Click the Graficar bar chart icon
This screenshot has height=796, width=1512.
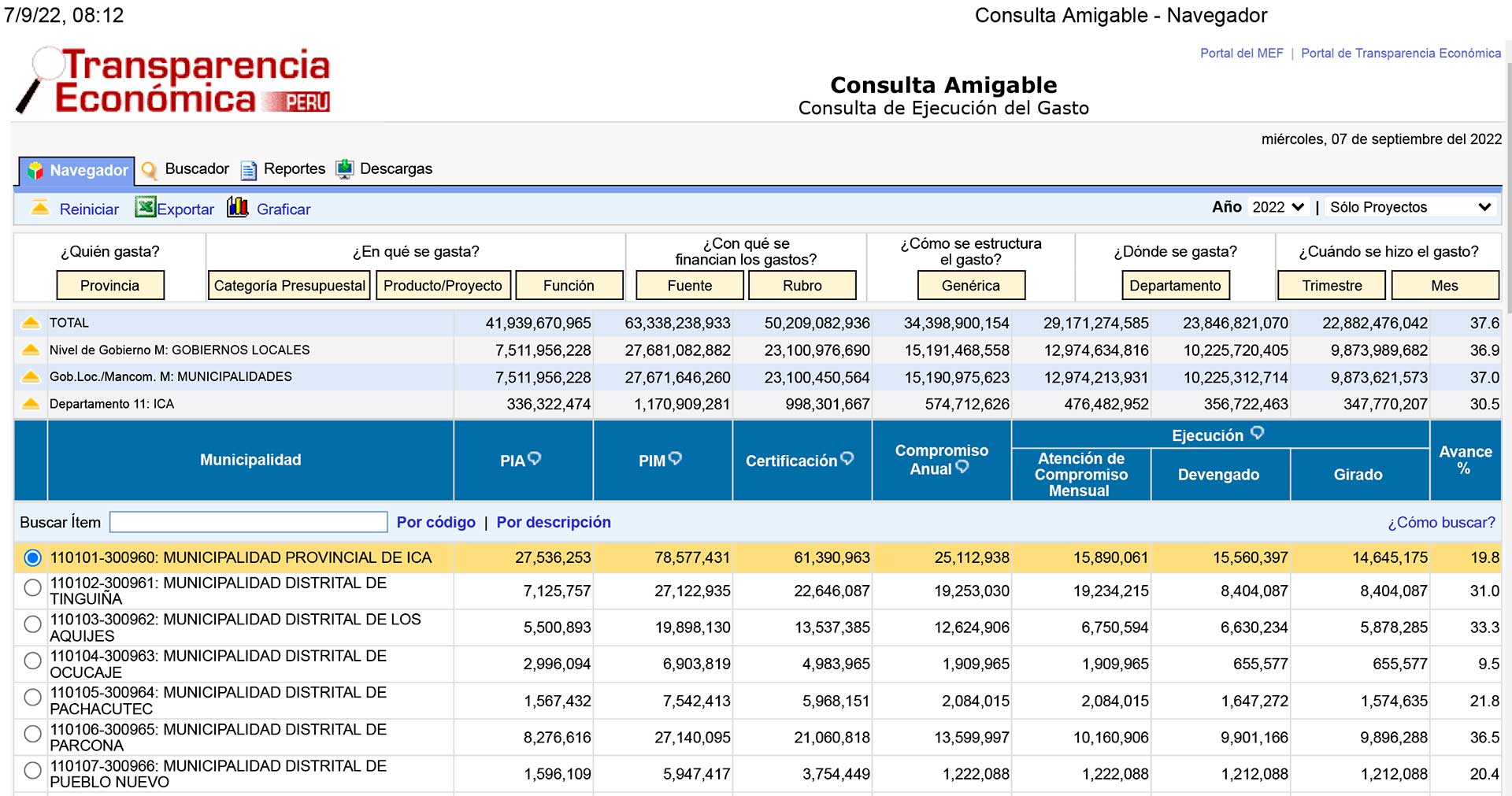238,207
